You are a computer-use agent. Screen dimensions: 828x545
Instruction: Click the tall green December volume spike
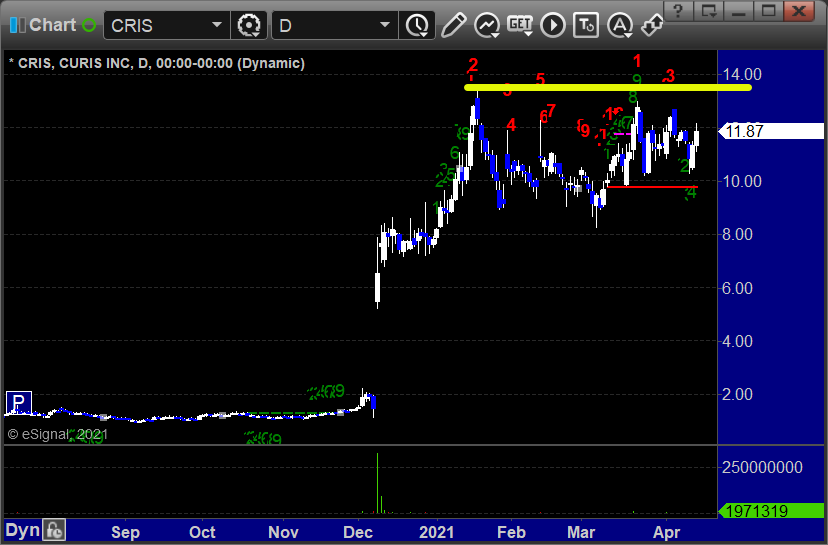378,482
